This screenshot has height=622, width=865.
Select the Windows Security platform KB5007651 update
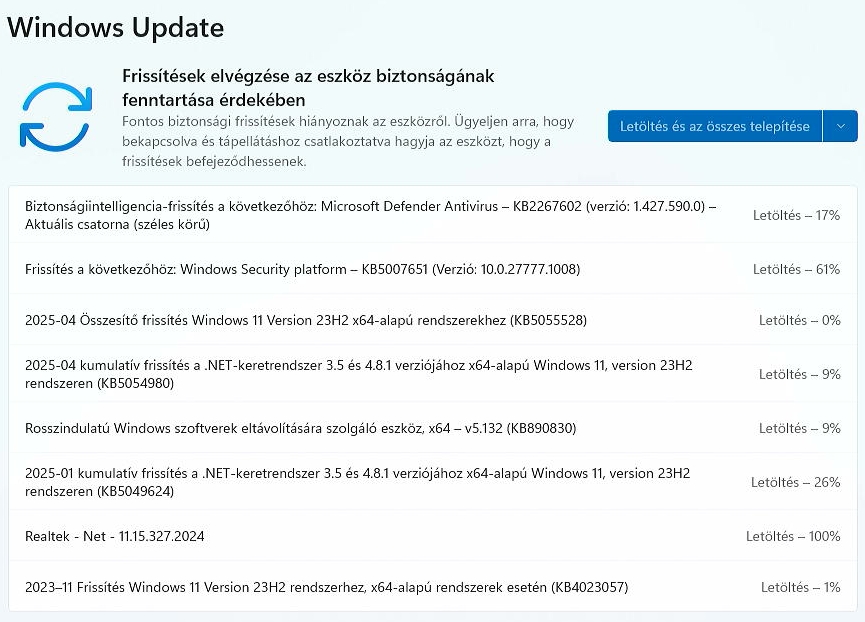[302, 269]
